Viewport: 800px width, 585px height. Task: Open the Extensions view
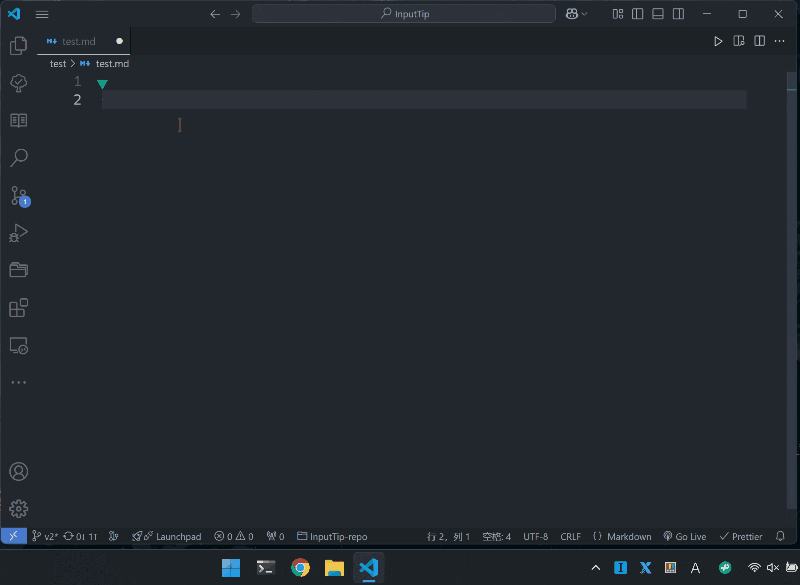[x=18, y=308]
